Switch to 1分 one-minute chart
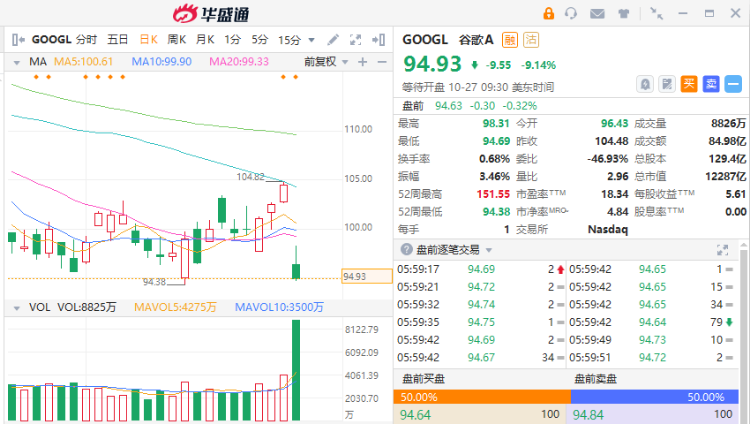 click(232, 40)
